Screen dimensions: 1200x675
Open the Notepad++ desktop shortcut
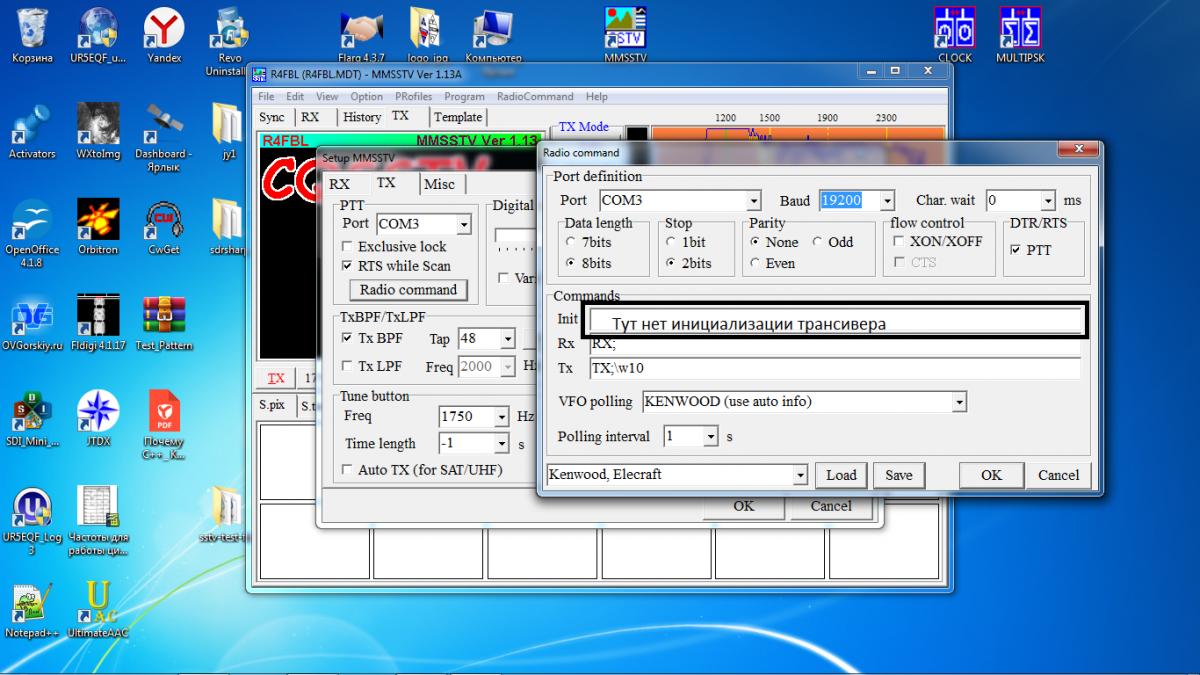click(33, 606)
